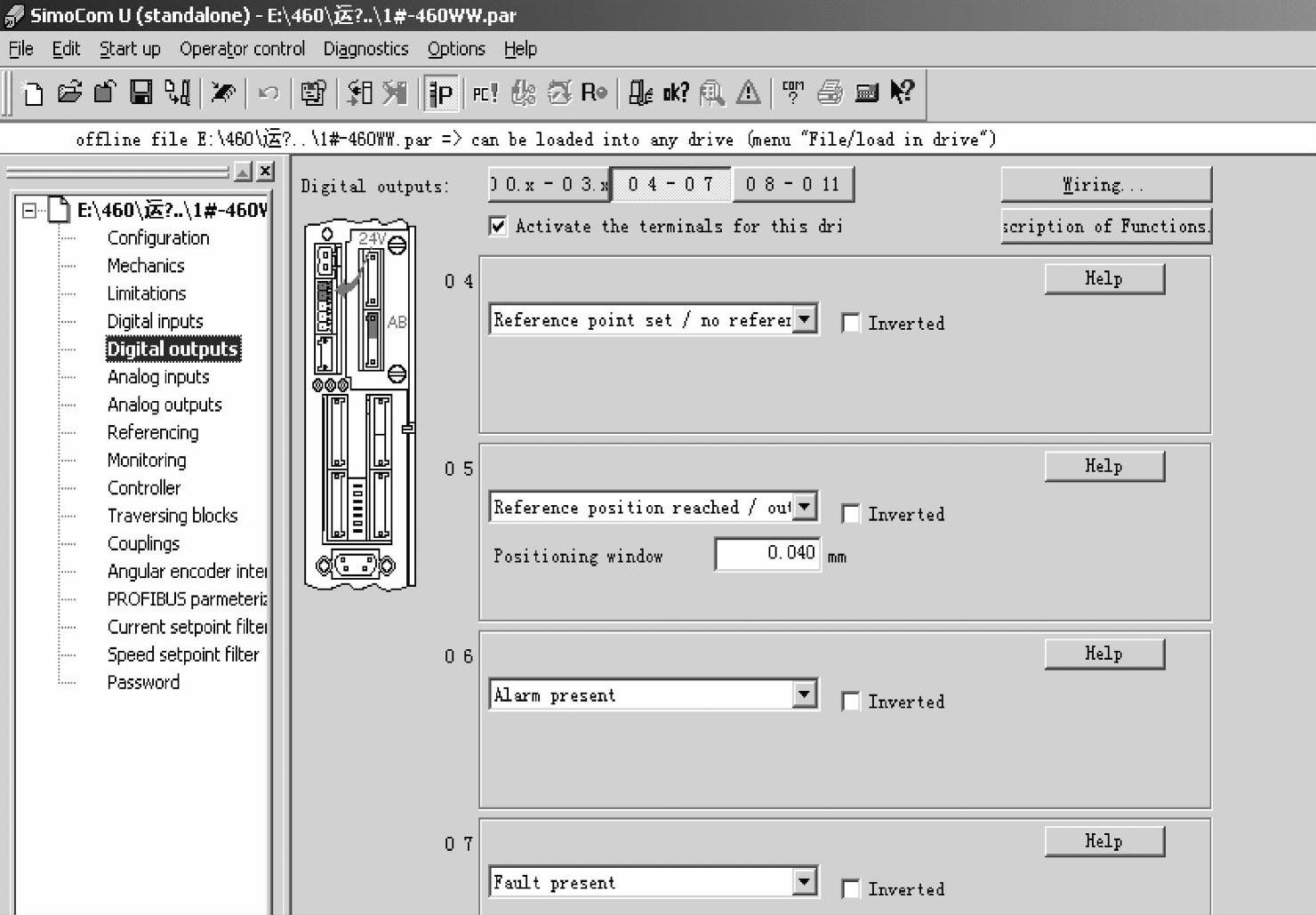Select Mechanics in the tree
Screen dimensions: 1316x915
pyautogui.click(x=146, y=265)
